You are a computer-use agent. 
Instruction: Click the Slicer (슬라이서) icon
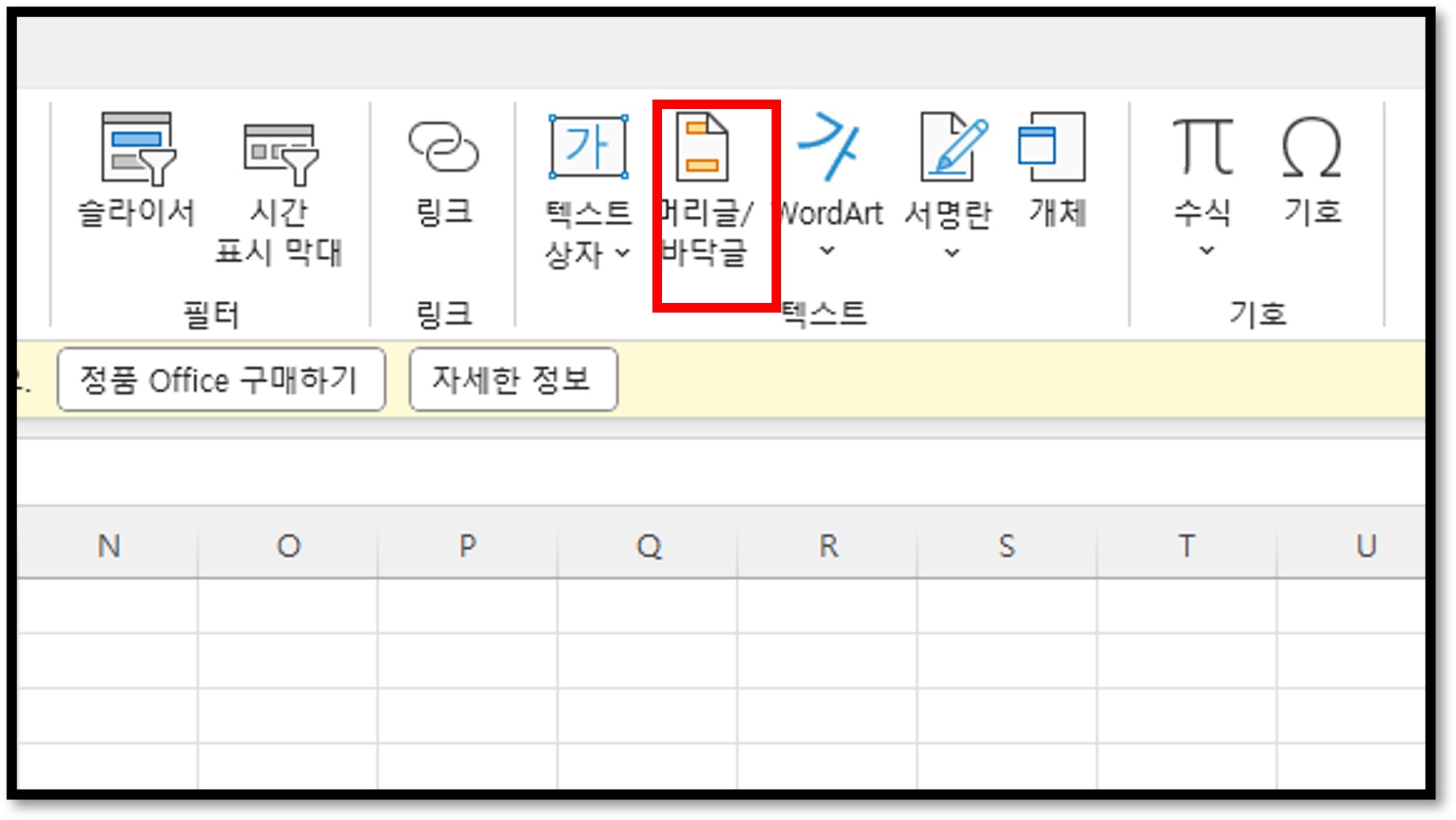tap(137, 149)
